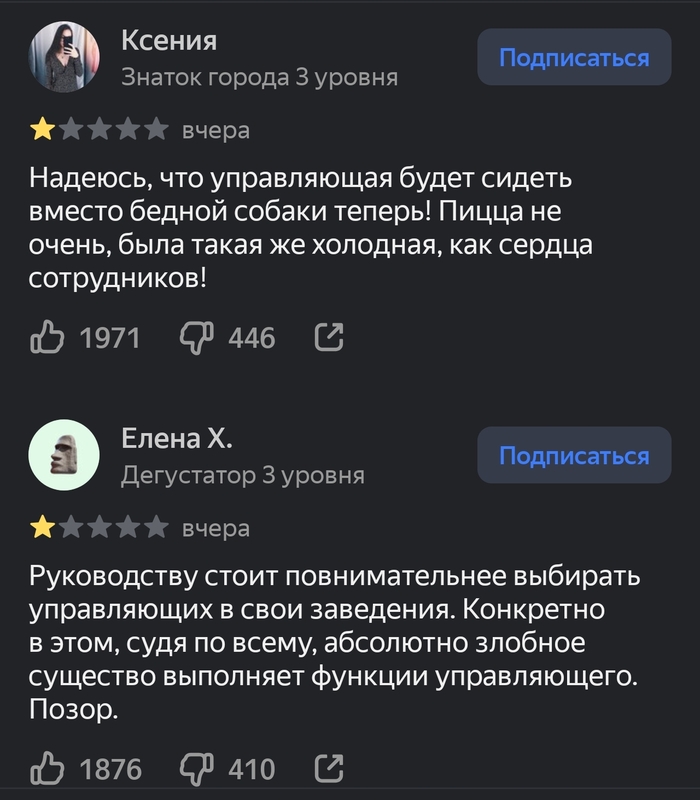The height and width of the screenshot is (800, 700).
Task: Click Елена Х.'s review text ending with Позор
Action: click(334, 643)
